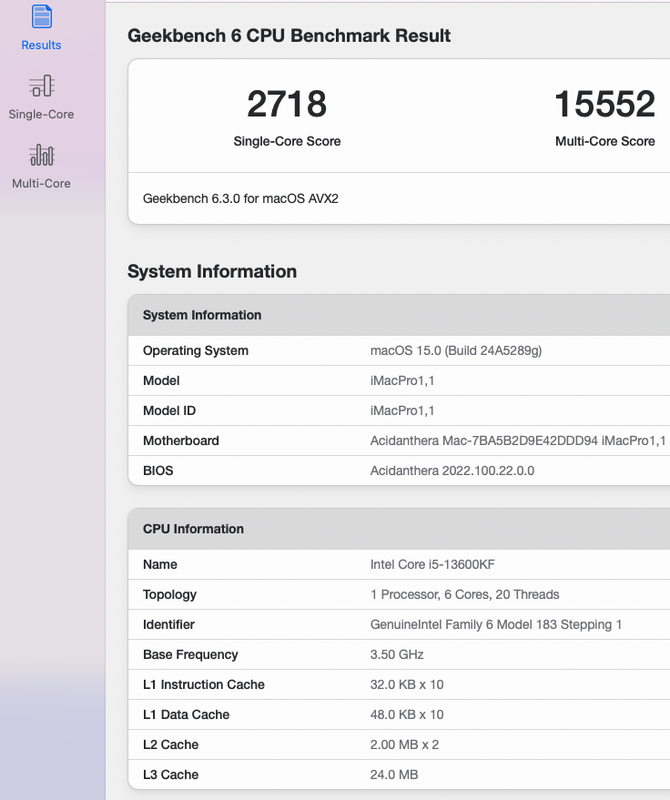Viewport: 670px width, 800px height.
Task: Click the Geekbench 6 CPU Benchmark Result heading
Action: [x=289, y=36]
